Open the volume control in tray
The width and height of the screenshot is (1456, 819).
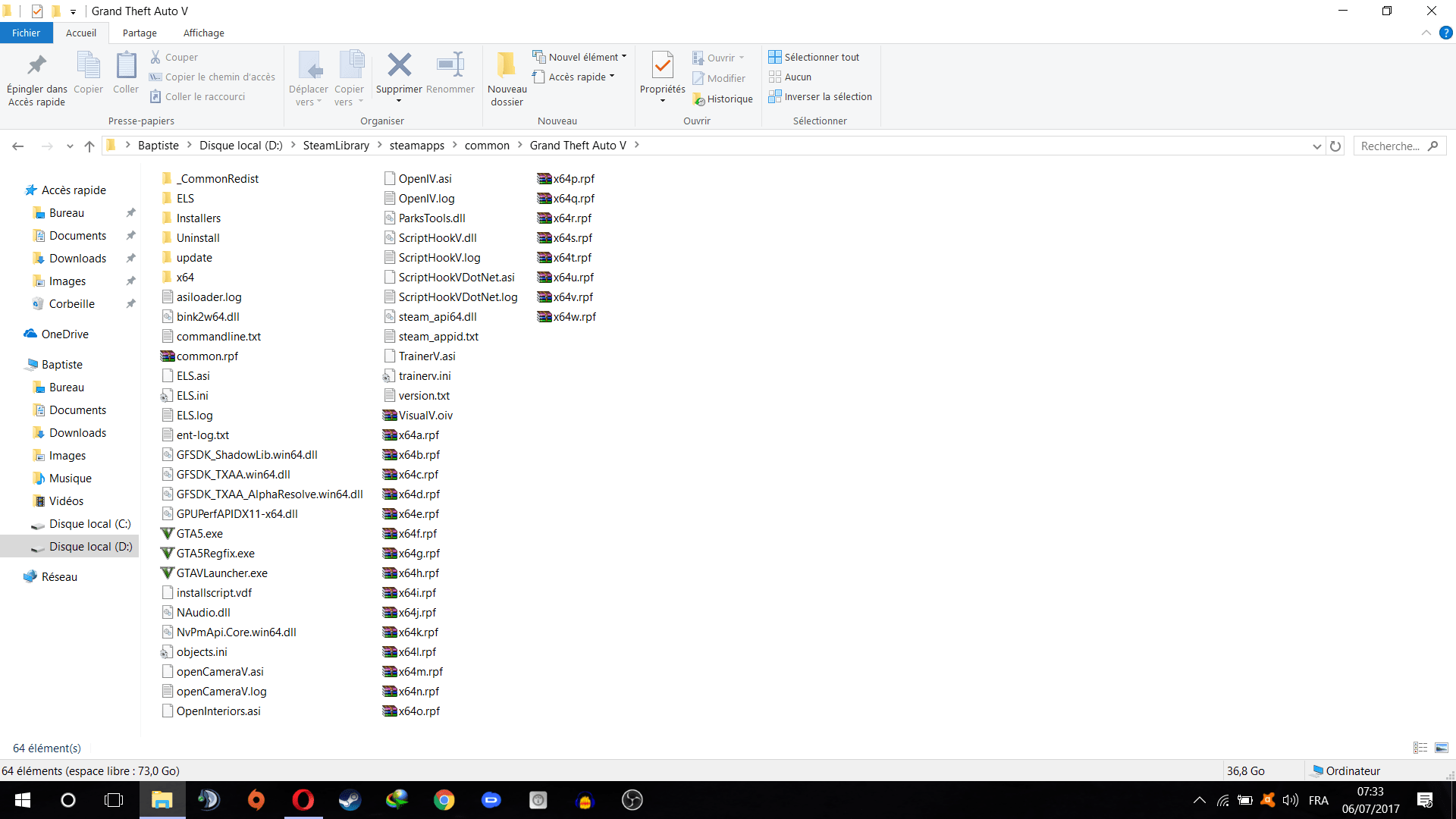(x=1290, y=800)
